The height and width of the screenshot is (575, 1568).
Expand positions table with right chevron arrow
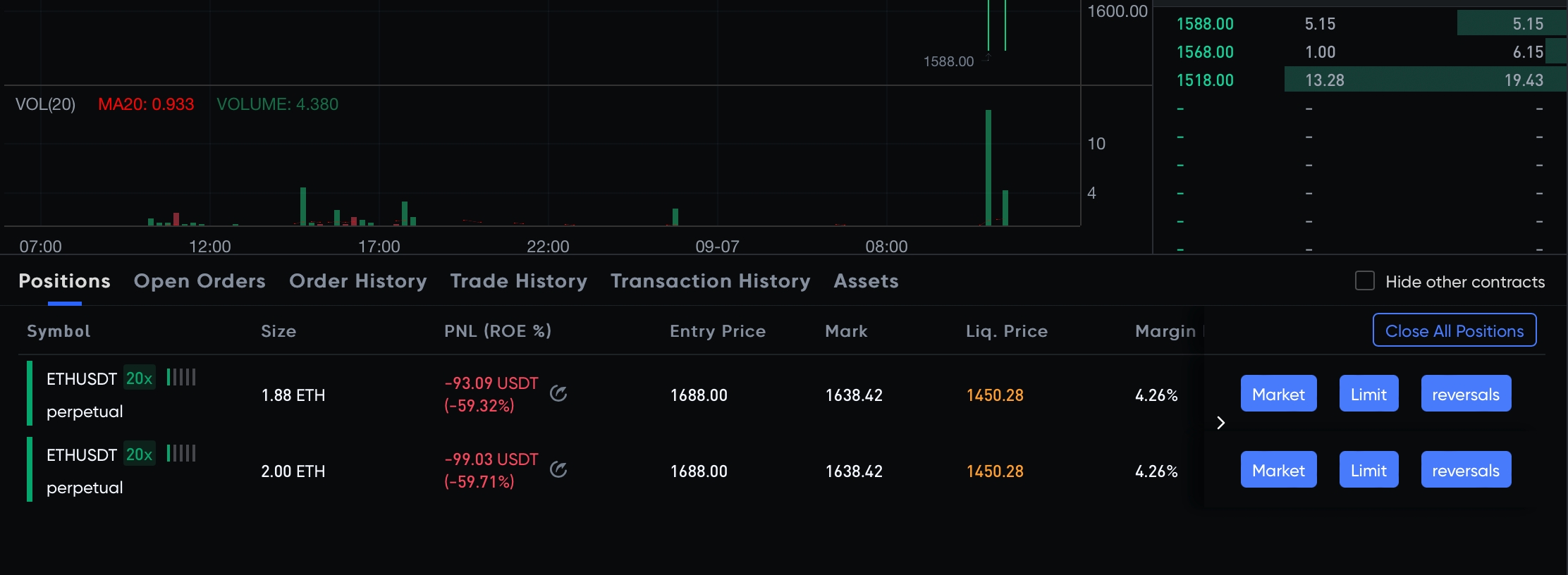pyautogui.click(x=1221, y=423)
